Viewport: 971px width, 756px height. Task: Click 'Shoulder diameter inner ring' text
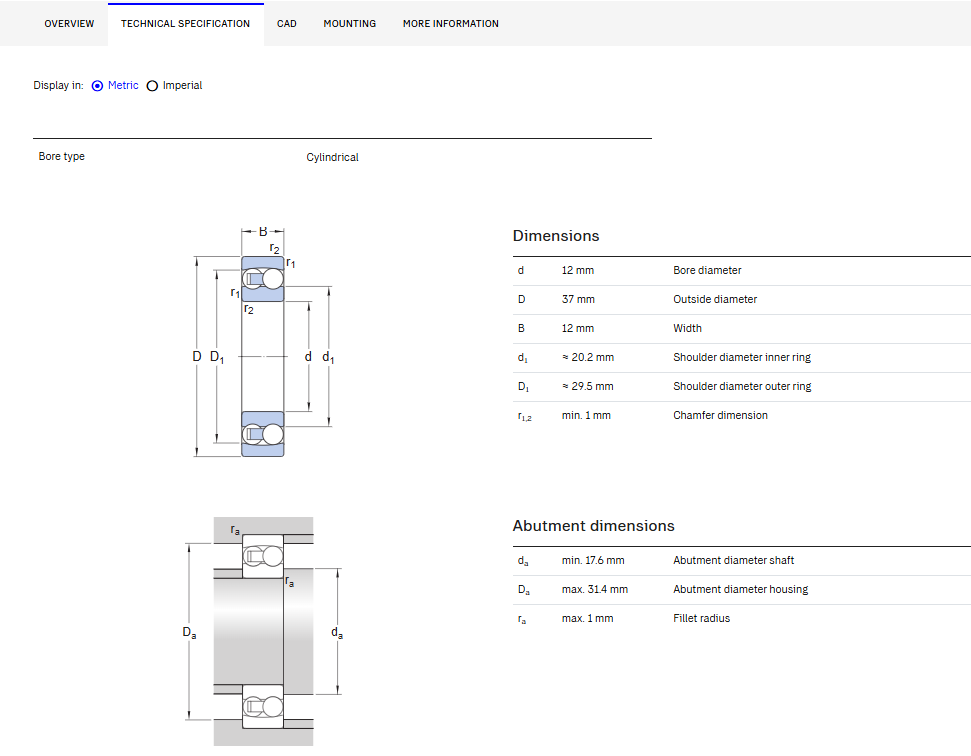(742, 357)
